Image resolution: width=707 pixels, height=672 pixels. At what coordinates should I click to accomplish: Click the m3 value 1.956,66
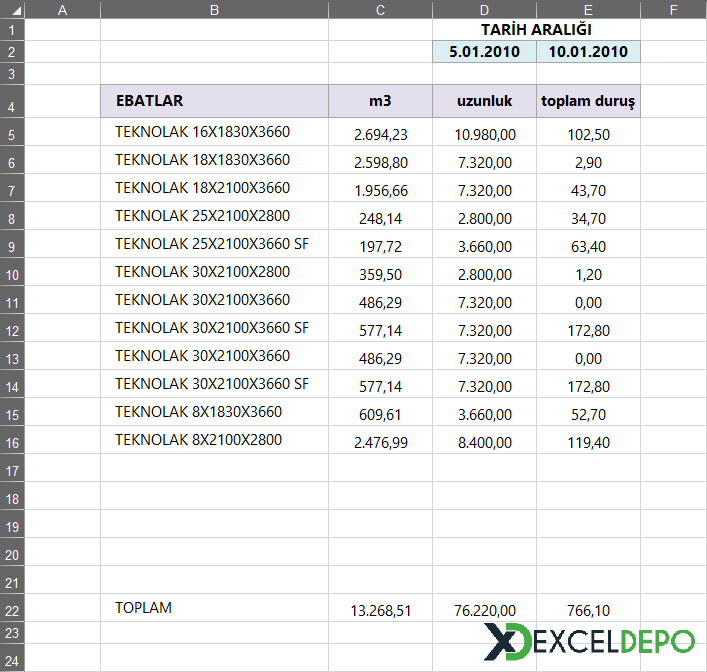(x=380, y=190)
